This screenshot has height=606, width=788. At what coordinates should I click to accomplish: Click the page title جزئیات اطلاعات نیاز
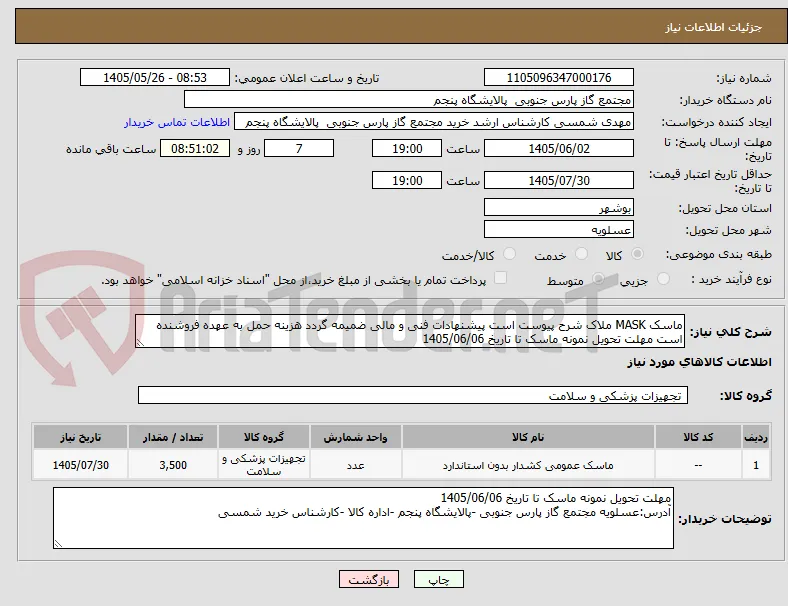(x=714, y=27)
